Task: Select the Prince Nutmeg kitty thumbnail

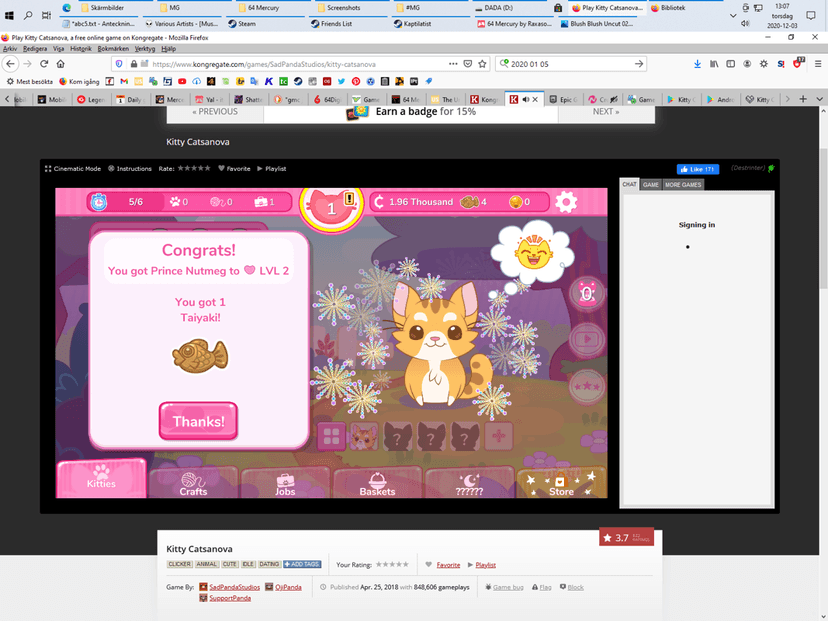Action: (x=364, y=436)
